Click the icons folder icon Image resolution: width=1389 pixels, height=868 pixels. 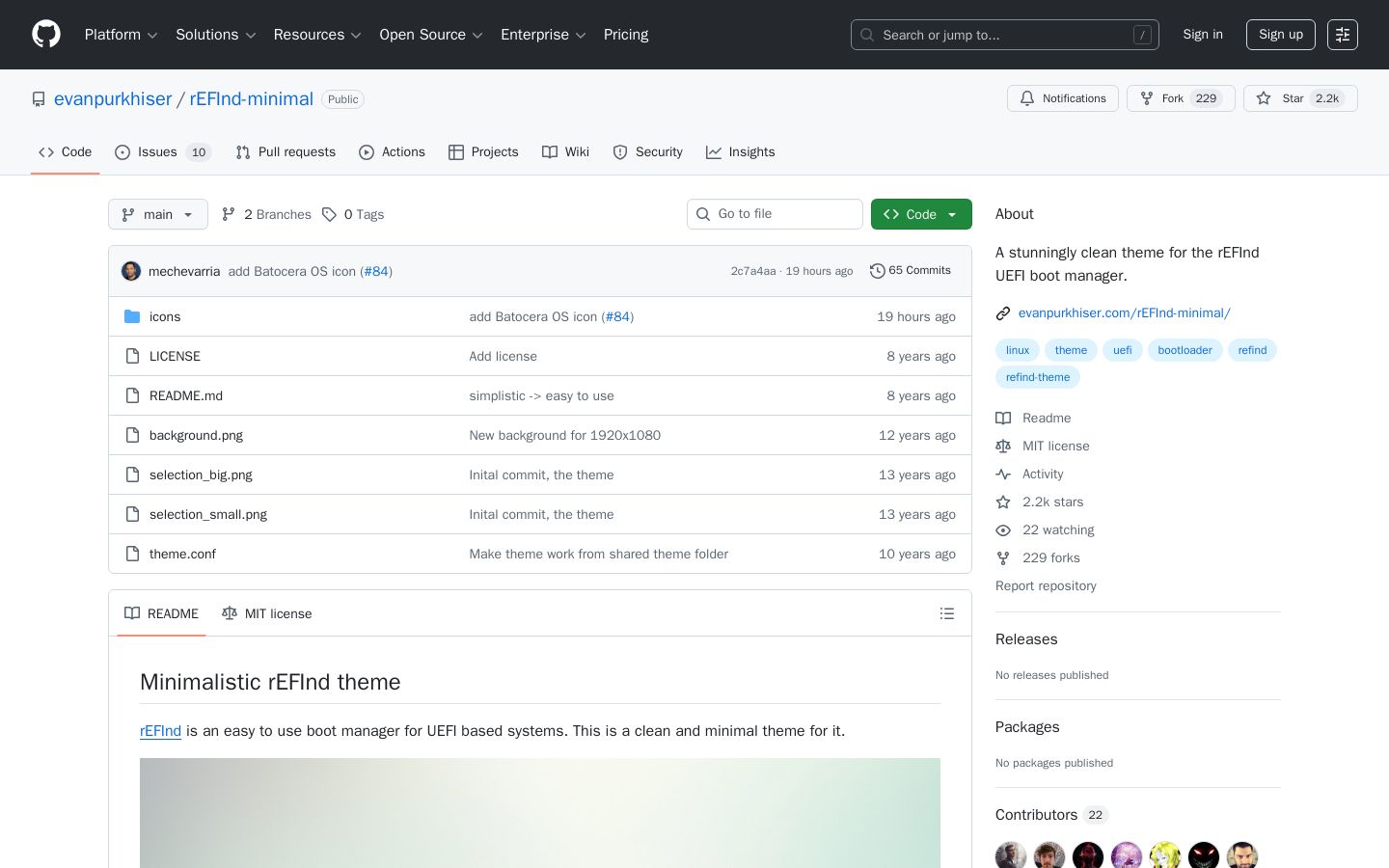point(132,316)
